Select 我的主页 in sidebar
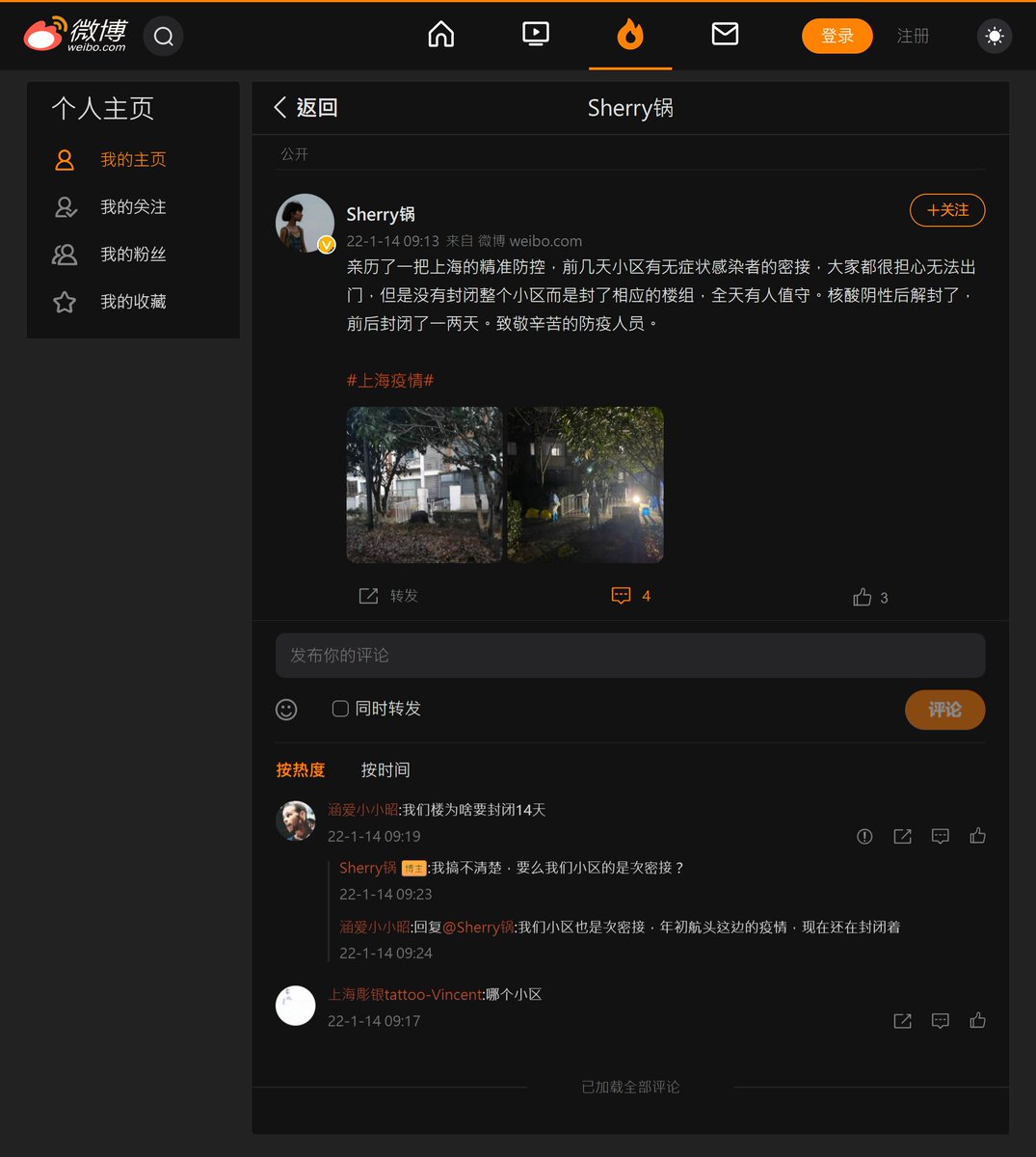This screenshot has height=1157, width=1036. (x=133, y=160)
